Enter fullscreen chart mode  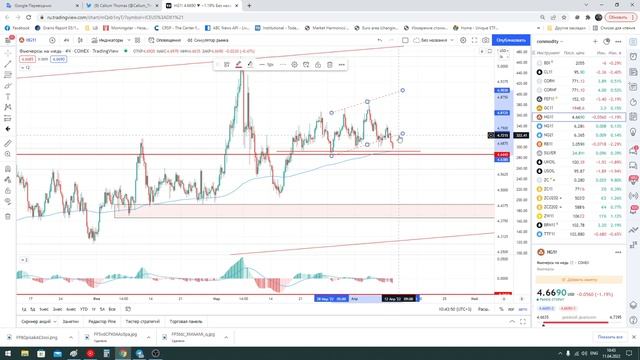coord(474,40)
